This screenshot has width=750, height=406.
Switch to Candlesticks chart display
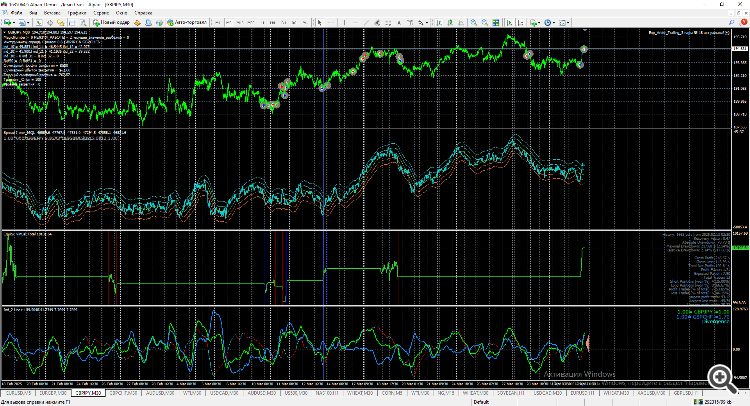click(x=450, y=22)
